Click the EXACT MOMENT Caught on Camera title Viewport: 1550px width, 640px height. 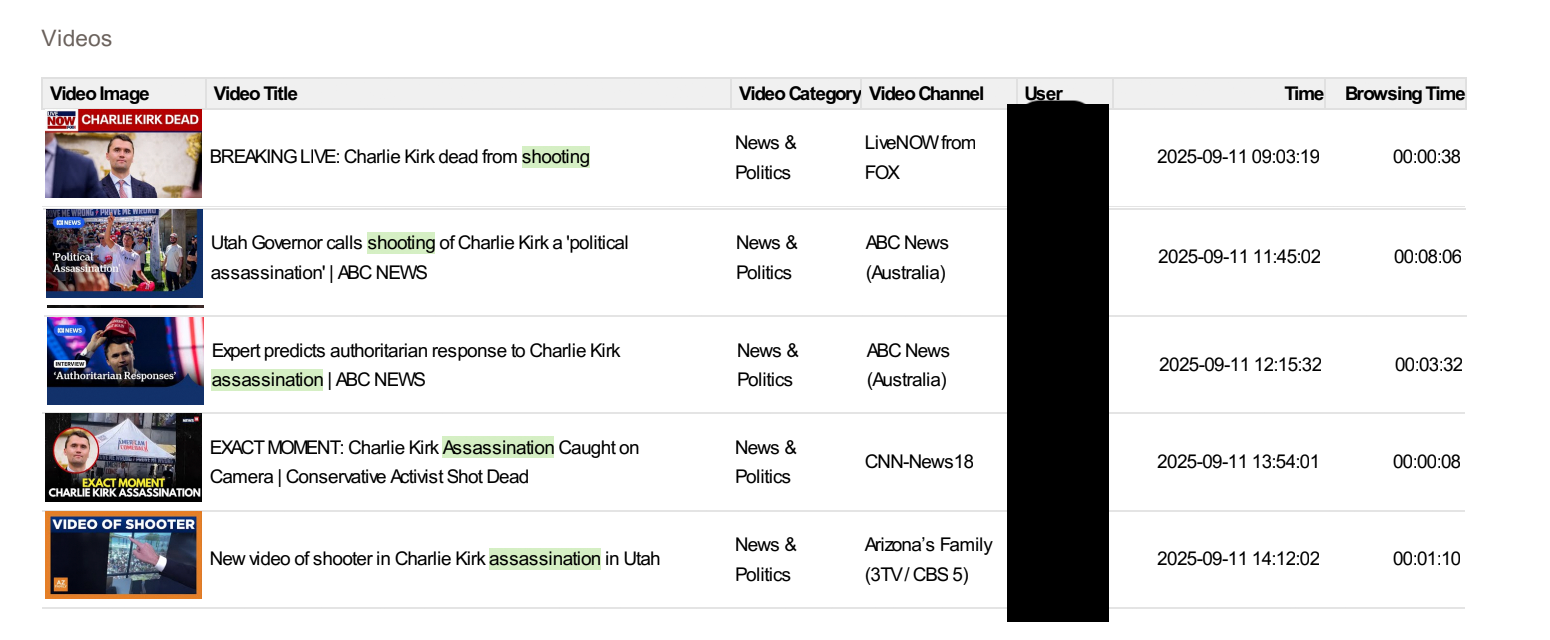(423, 461)
